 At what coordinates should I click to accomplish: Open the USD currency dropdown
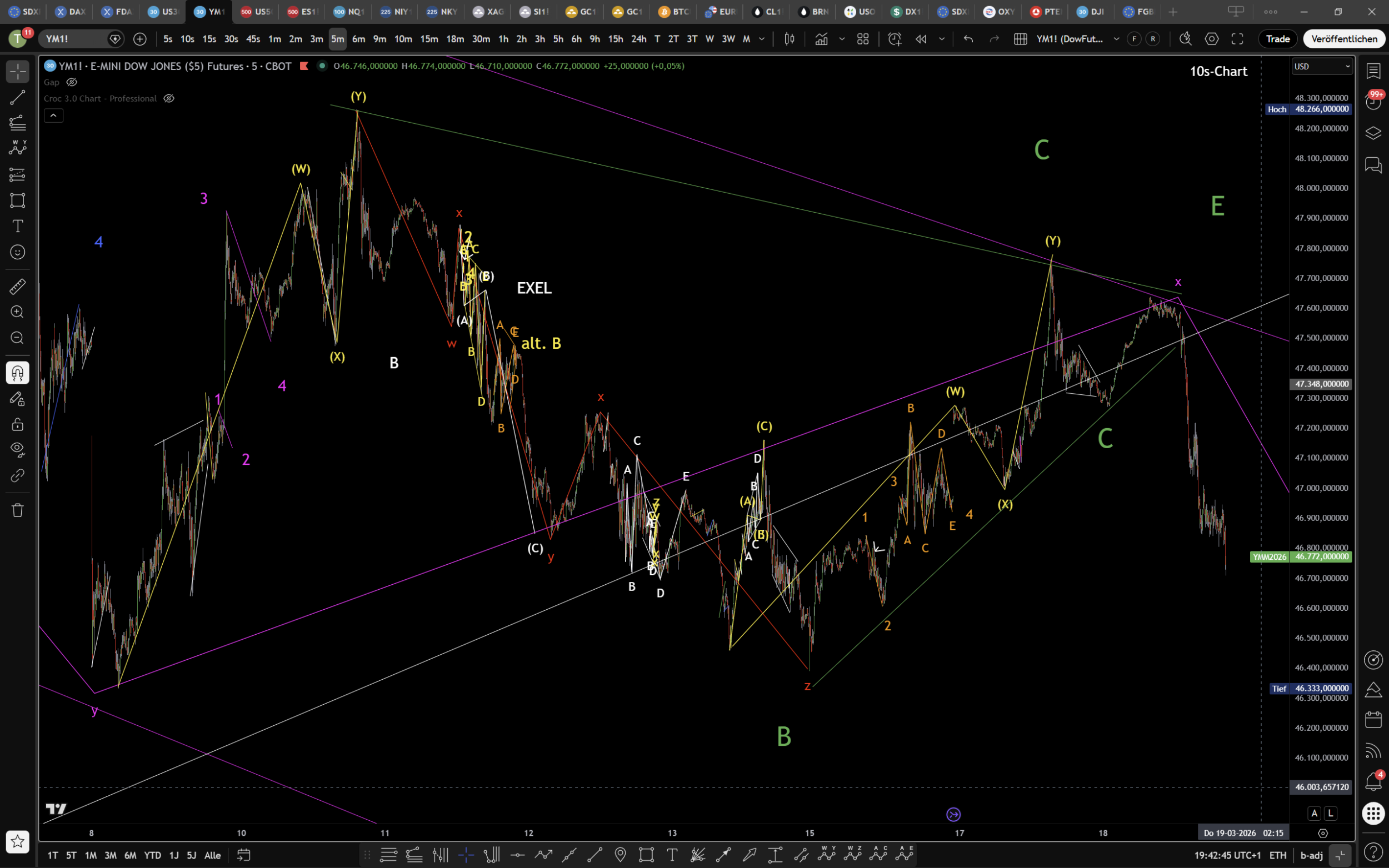tap(1322, 66)
